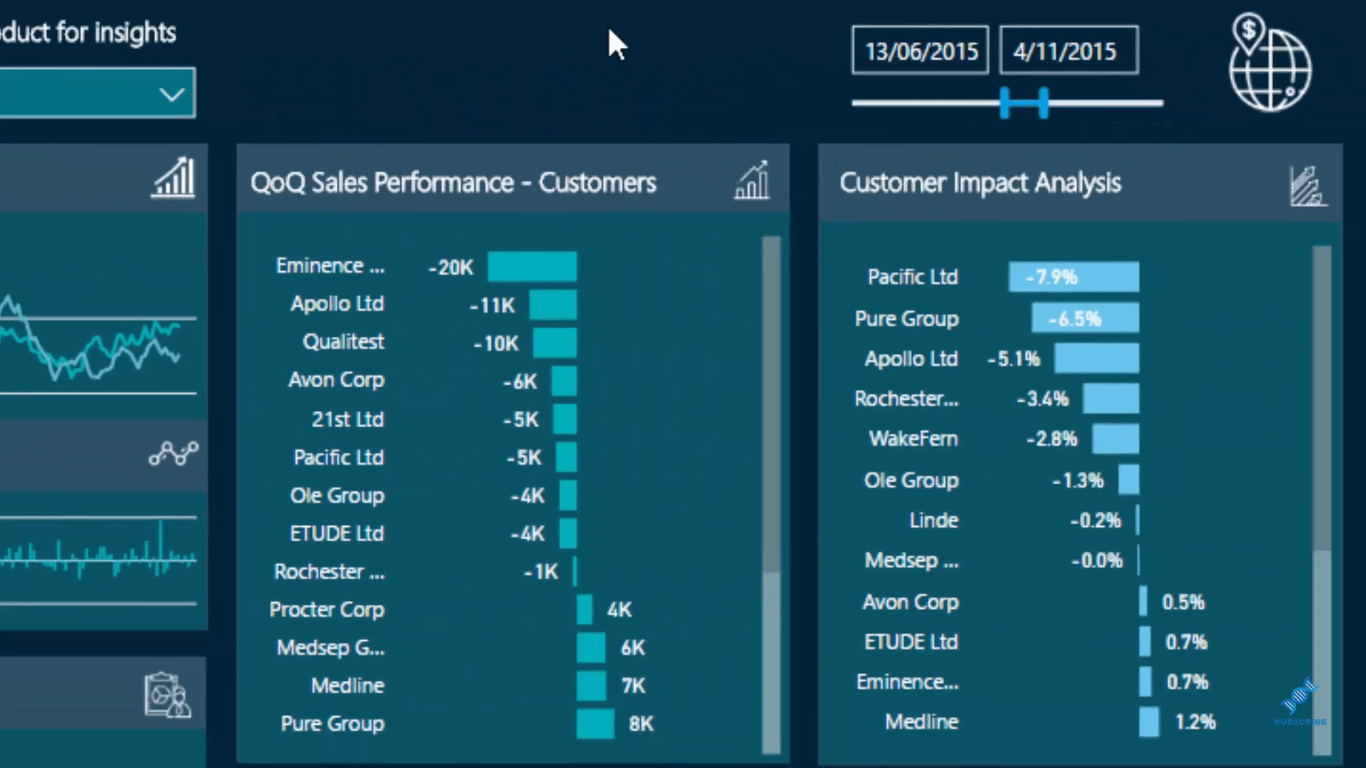1366x768 pixels.
Task: Click the Customer Impact Analysis chart icon
Action: coord(1307,186)
